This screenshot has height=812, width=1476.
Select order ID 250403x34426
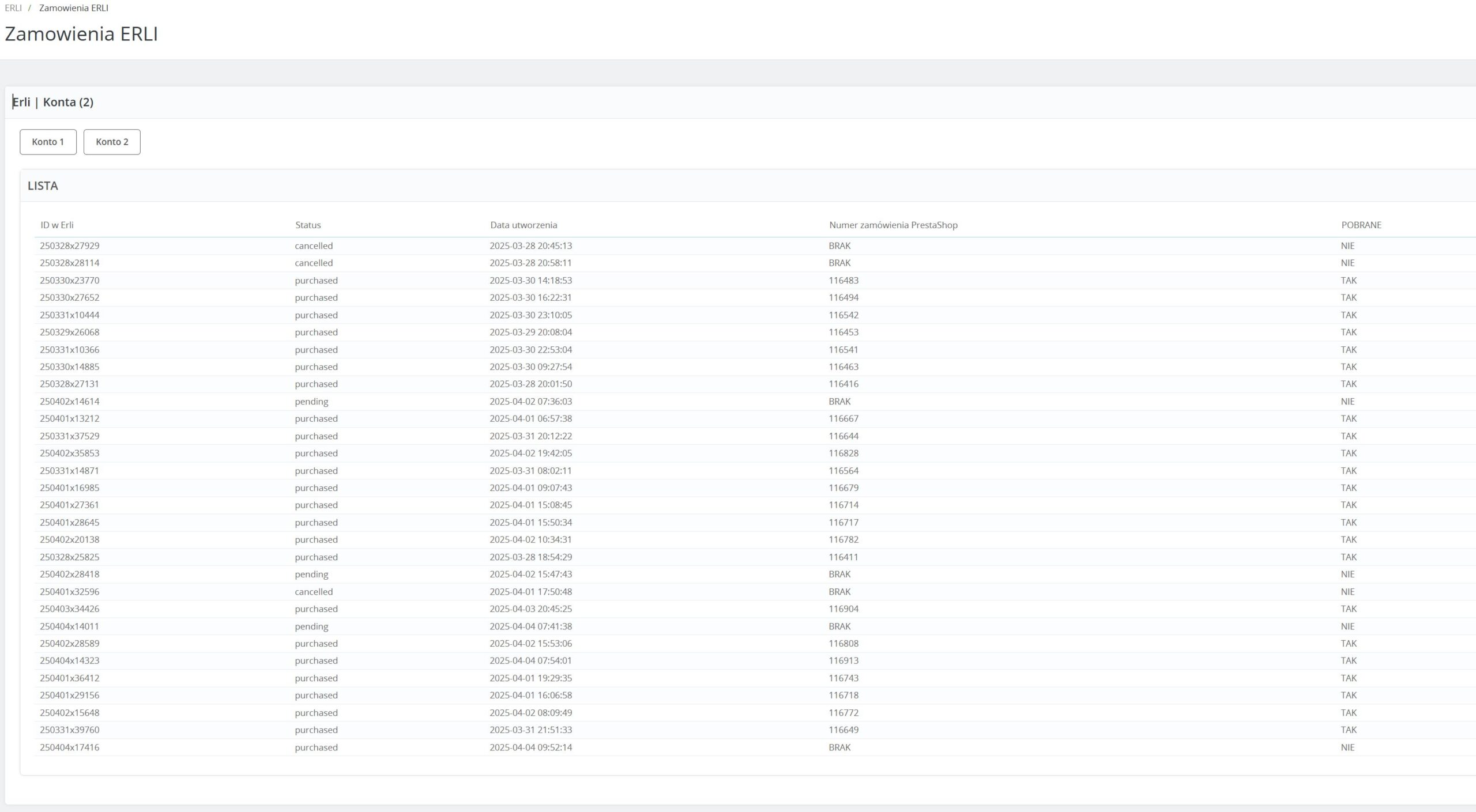[70, 609]
